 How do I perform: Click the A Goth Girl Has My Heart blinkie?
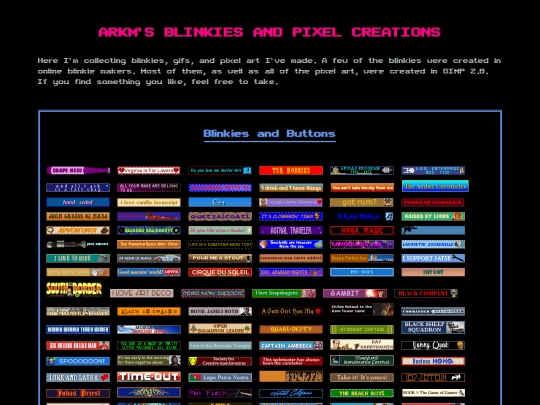tap(291, 311)
